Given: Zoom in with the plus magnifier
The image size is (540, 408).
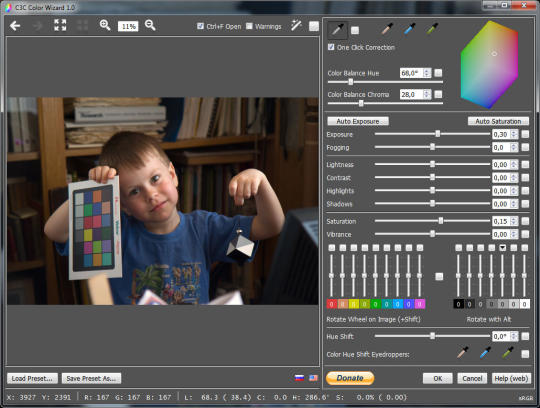Looking at the screenshot, I should (105, 25).
